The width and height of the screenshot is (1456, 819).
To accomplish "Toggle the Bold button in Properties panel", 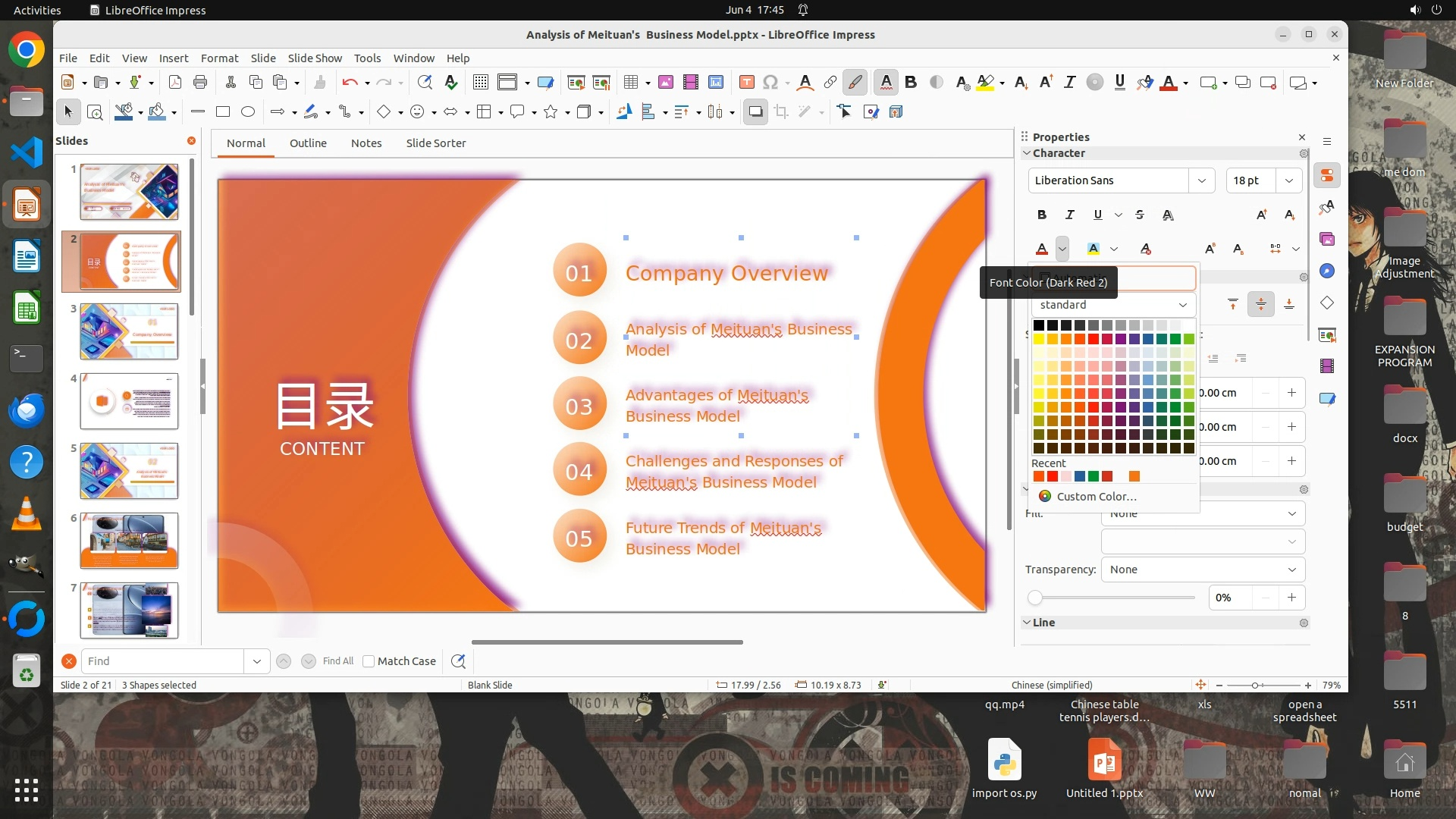I will click(x=1041, y=215).
